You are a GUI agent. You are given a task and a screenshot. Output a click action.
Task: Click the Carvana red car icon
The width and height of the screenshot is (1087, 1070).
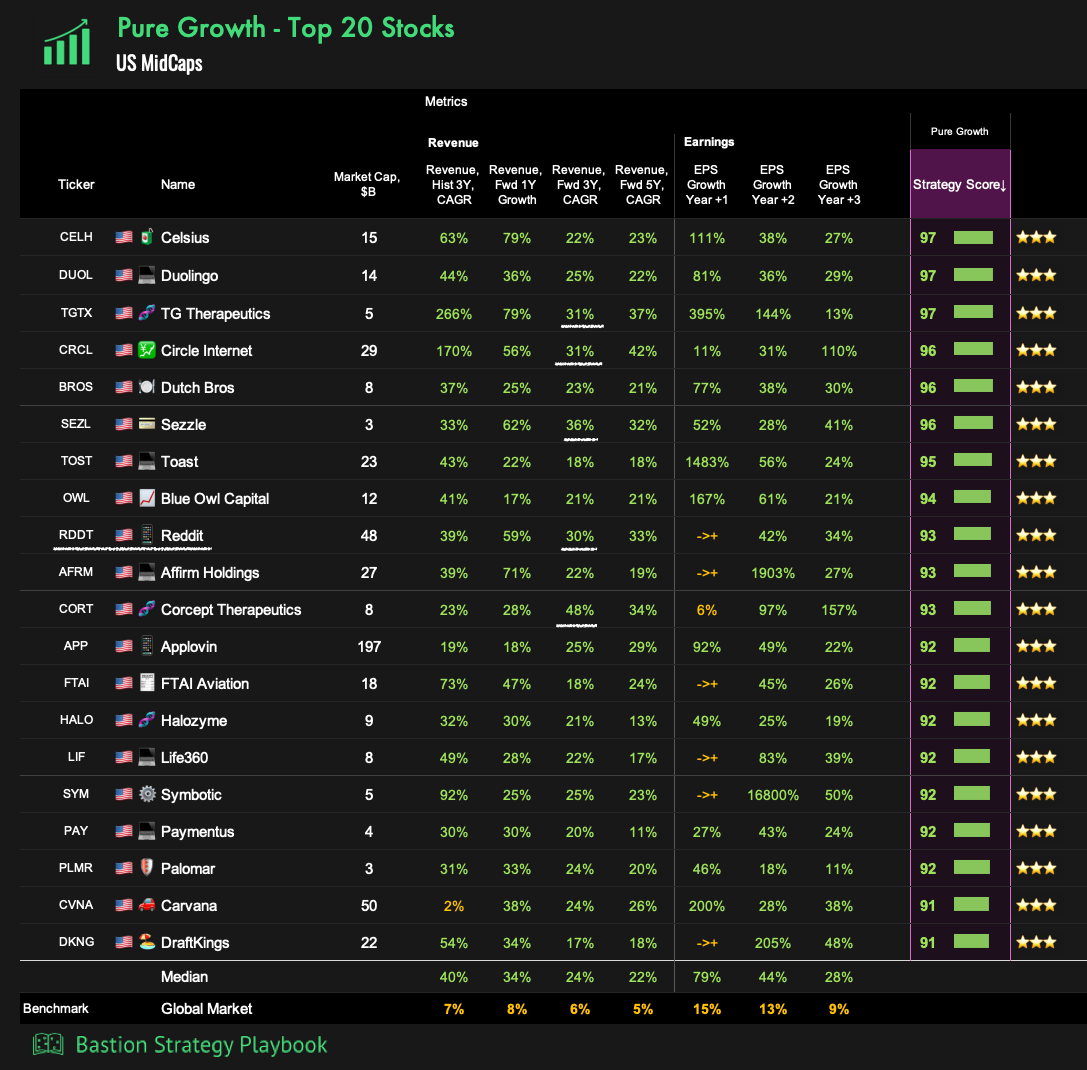tap(146, 904)
